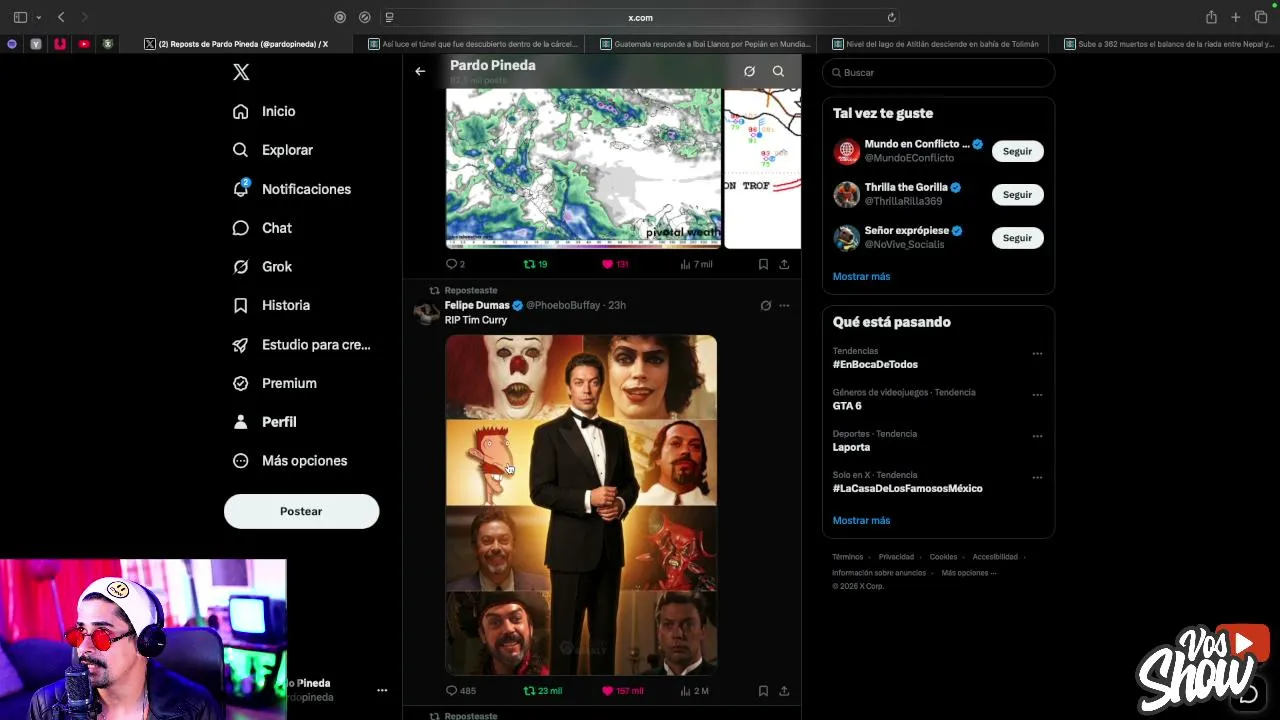Open Chat from the sidebar
This screenshot has height=720, width=1280.
coord(262,228)
